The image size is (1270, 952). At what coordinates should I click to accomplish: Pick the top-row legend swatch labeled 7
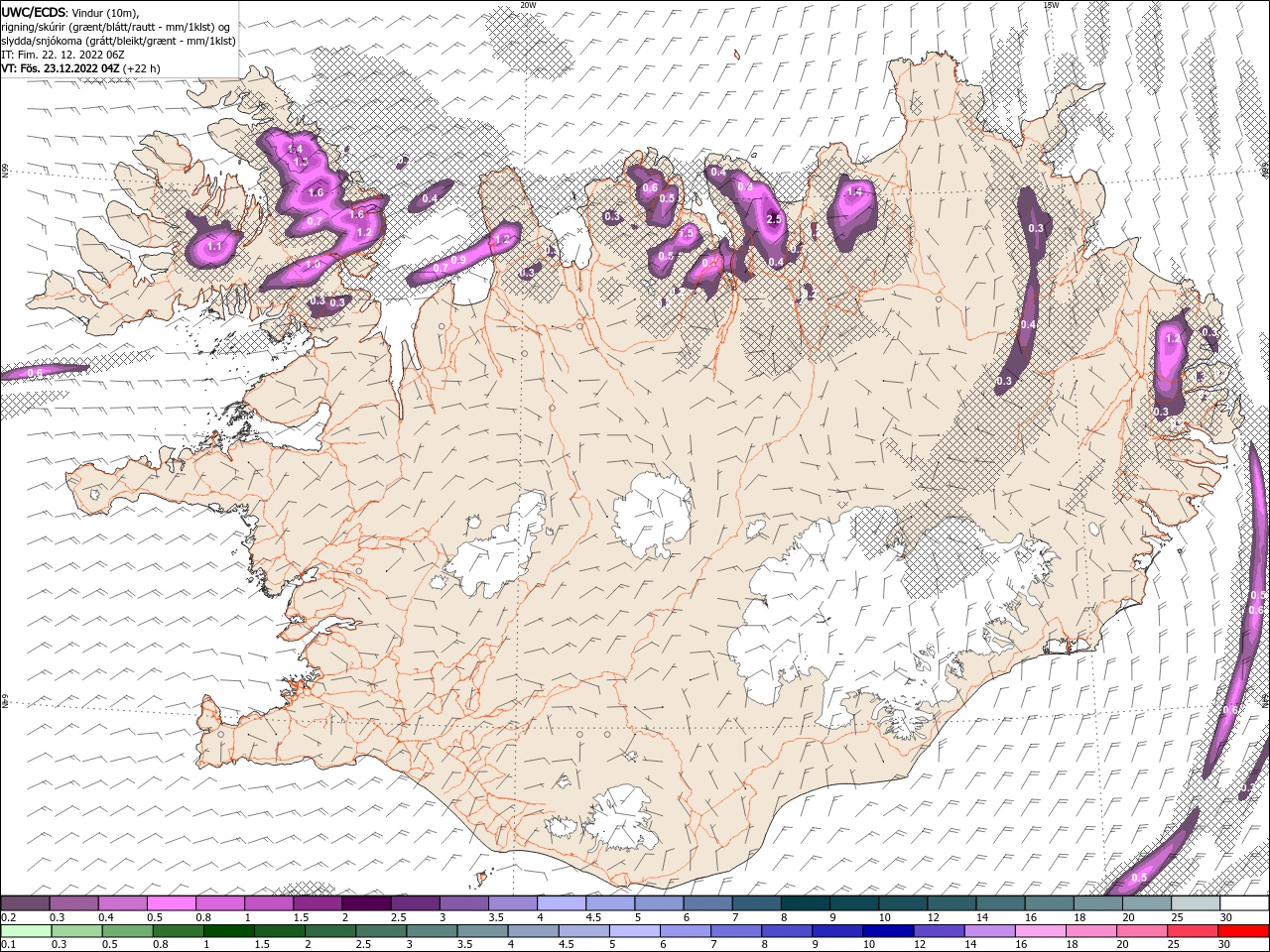pyautogui.click(x=757, y=903)
